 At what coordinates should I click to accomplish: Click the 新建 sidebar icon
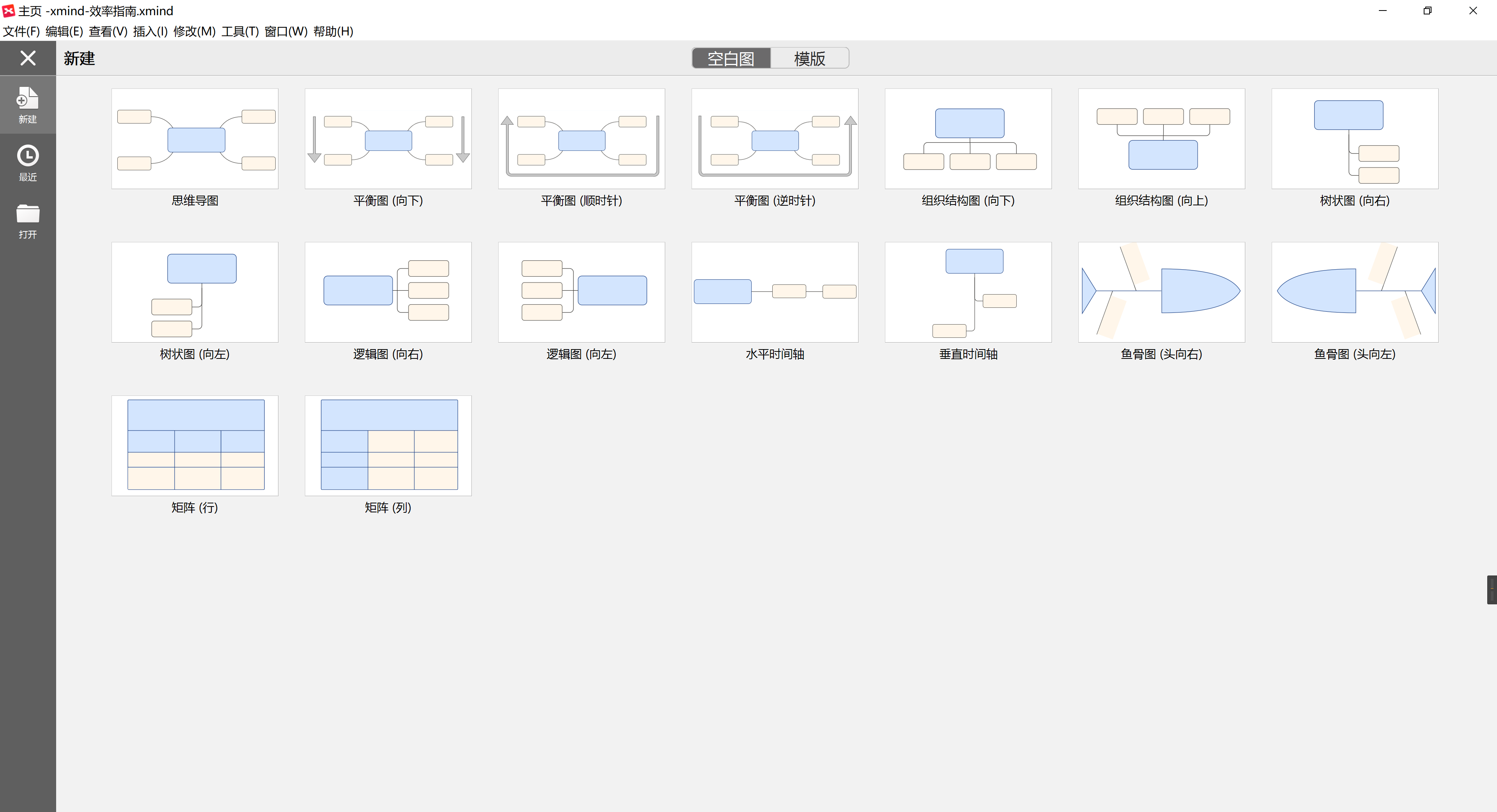click(27, 104)
